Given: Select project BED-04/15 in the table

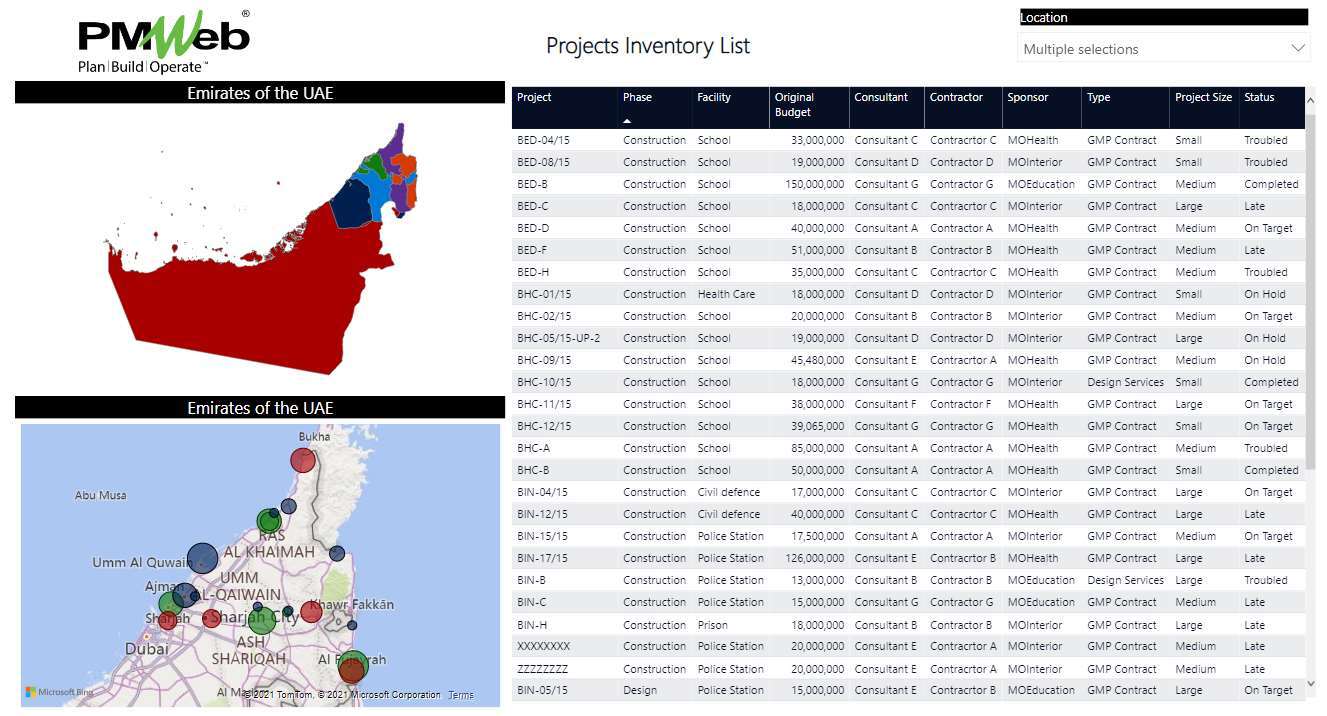Looking at the screenshot, I should [543, 141].
